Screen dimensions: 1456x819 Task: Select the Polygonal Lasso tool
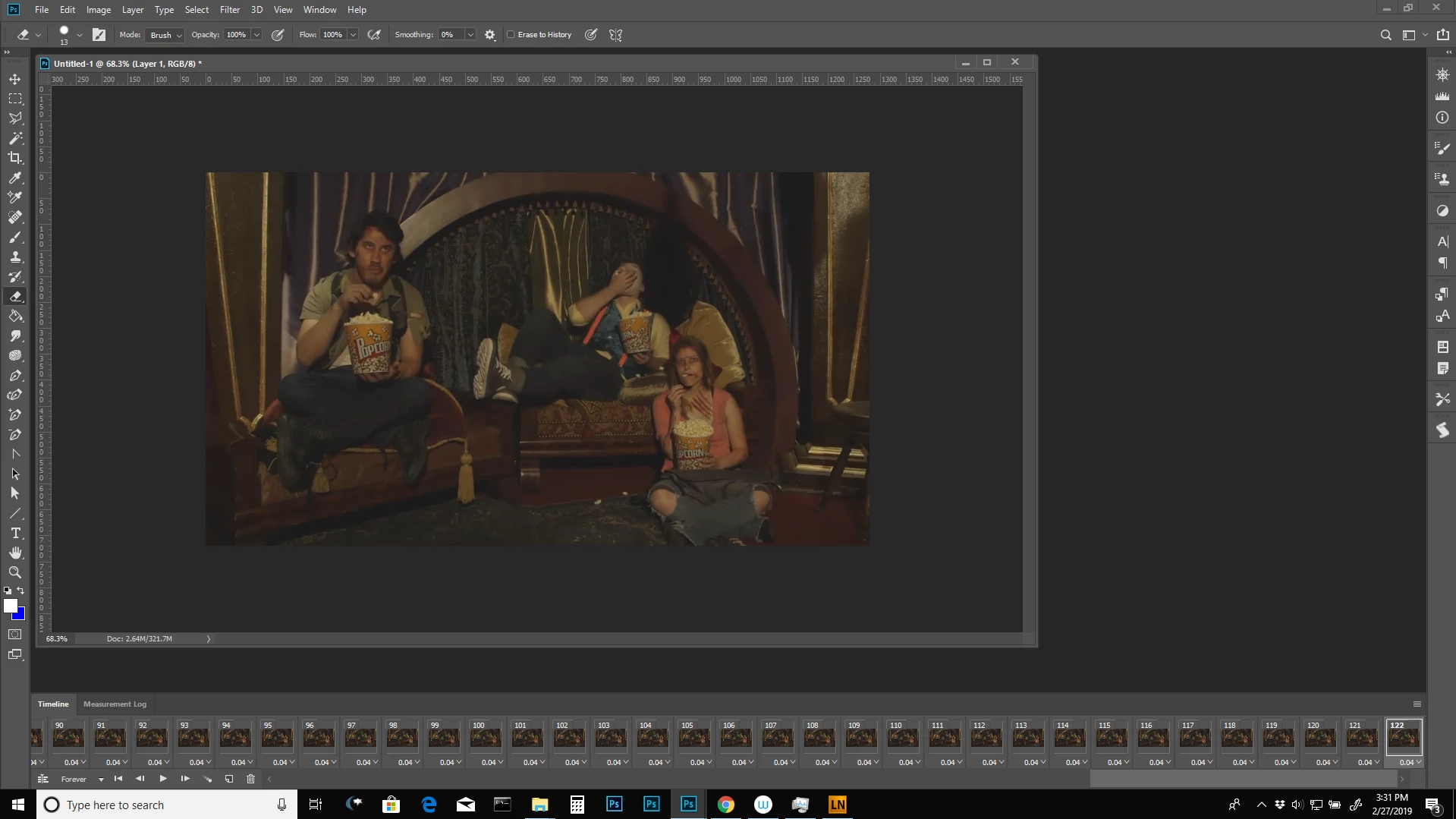click(x=15, y=118)
